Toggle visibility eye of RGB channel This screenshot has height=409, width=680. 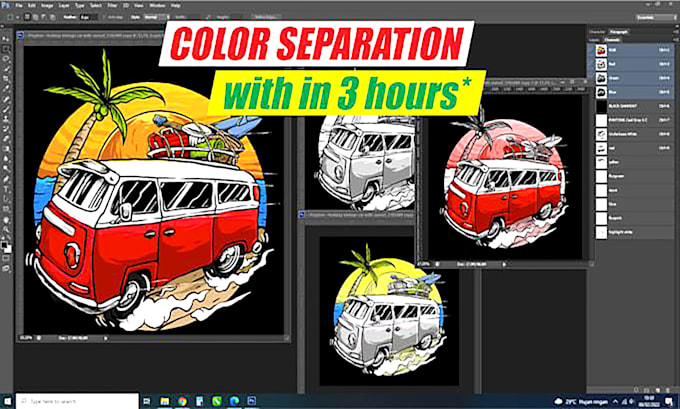click(591, 50)
